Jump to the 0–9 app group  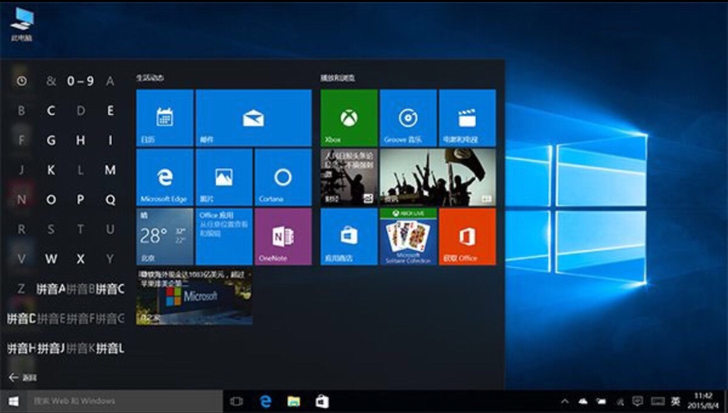coord(80,81)
